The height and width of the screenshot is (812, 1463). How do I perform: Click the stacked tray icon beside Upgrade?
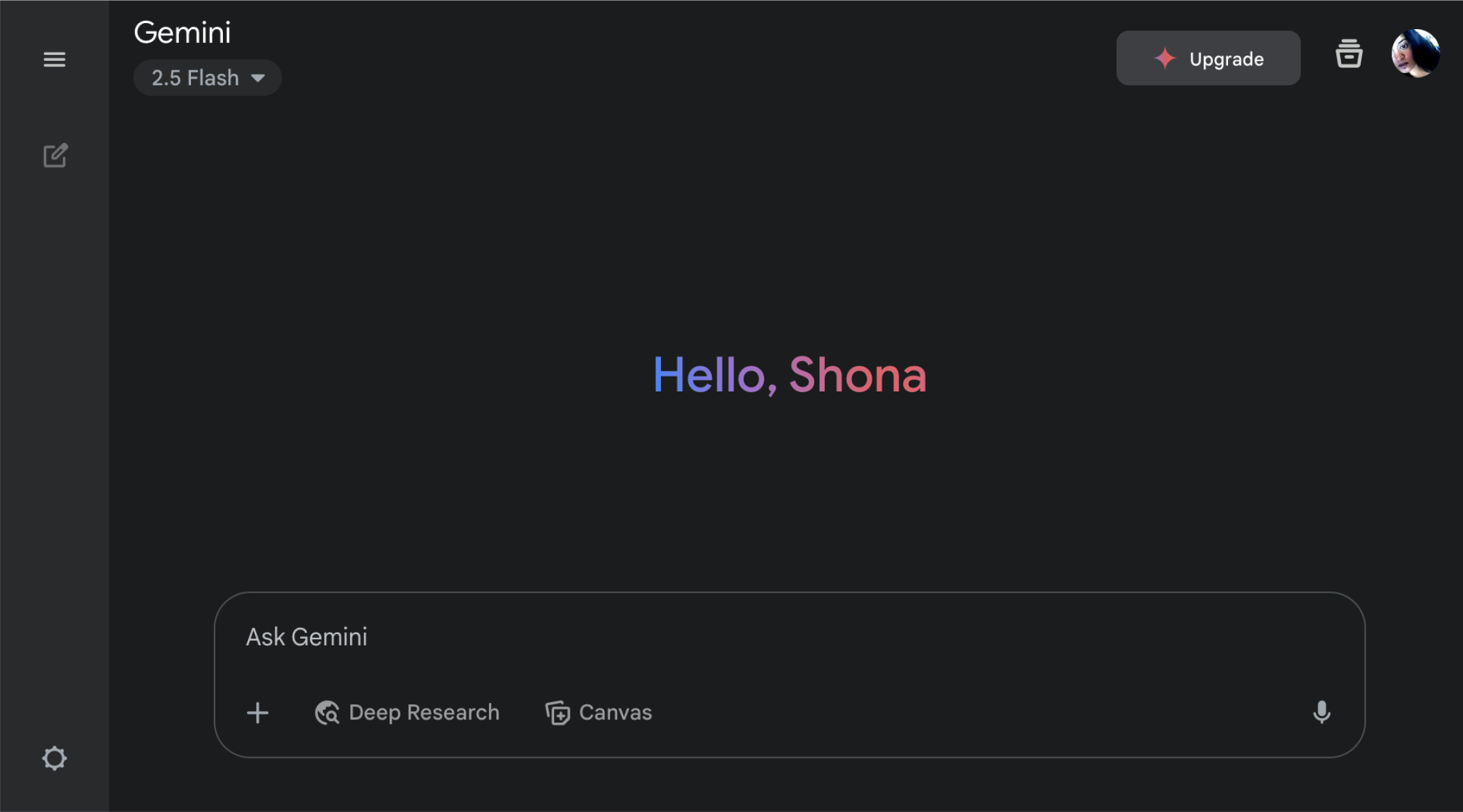[1349, 54]
